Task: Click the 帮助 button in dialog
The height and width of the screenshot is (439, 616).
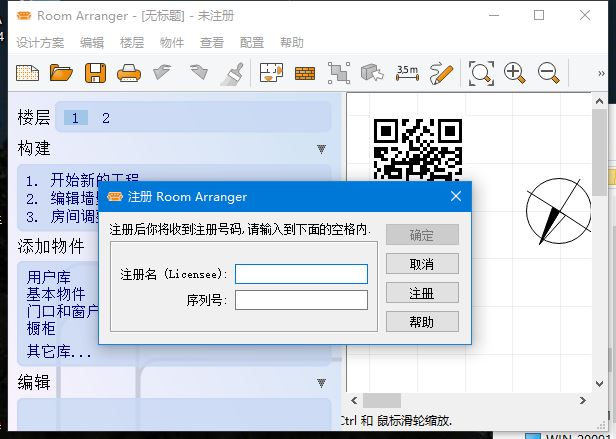Action: [x=422, y=322]
